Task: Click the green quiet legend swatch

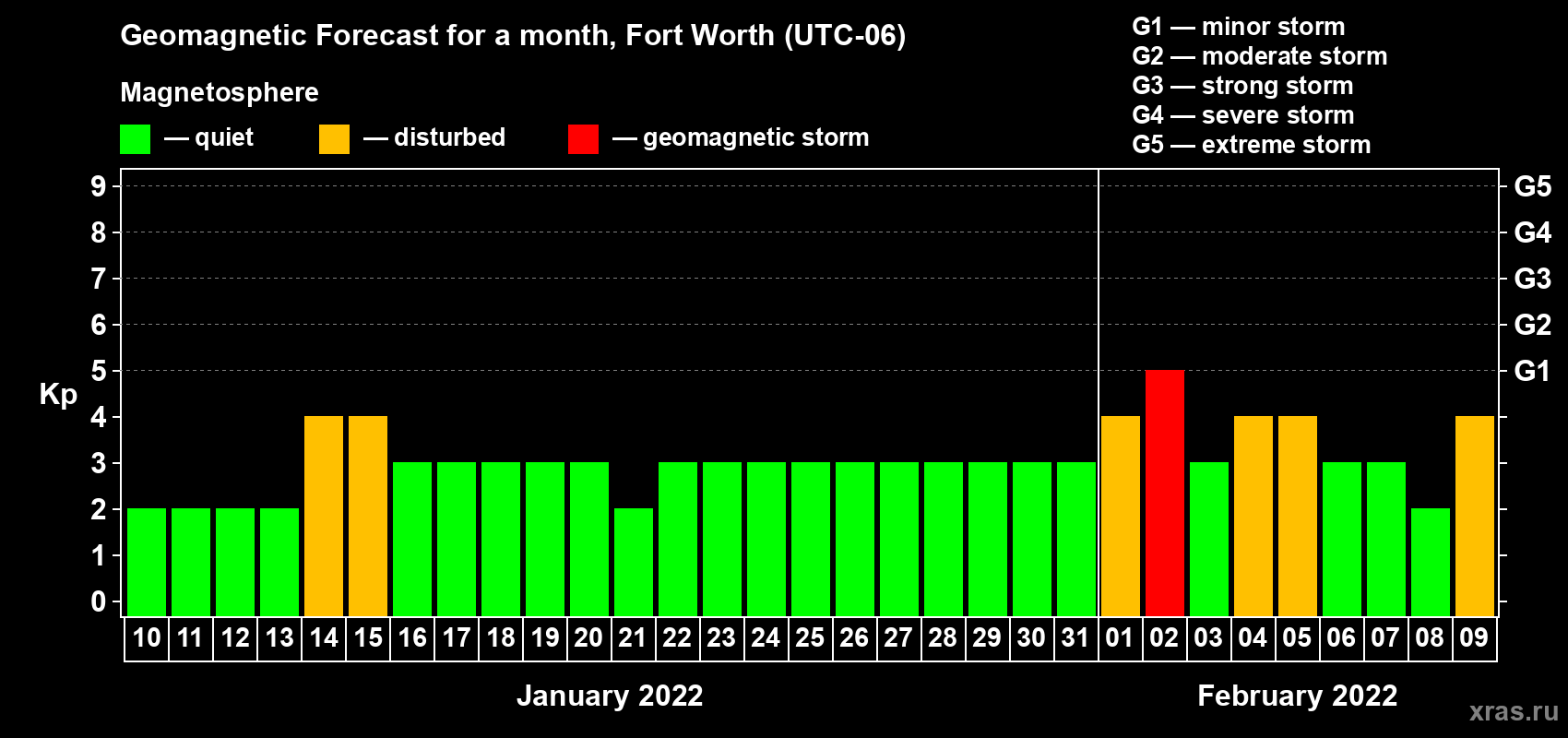Action: click(x=135, y=139)
